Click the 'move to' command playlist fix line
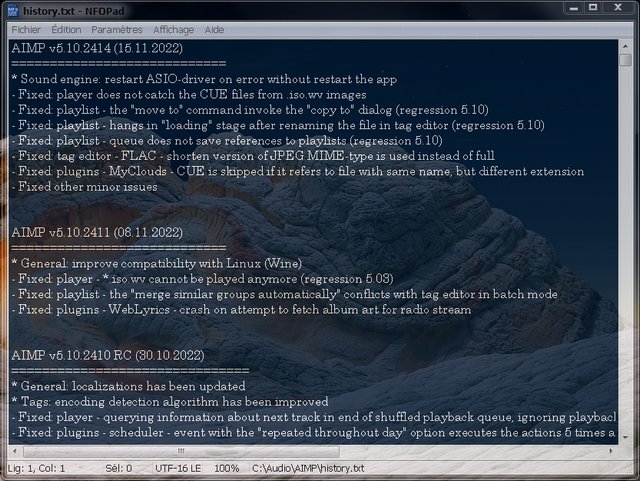This screenshot has width=640, height=481. point(250,110)
